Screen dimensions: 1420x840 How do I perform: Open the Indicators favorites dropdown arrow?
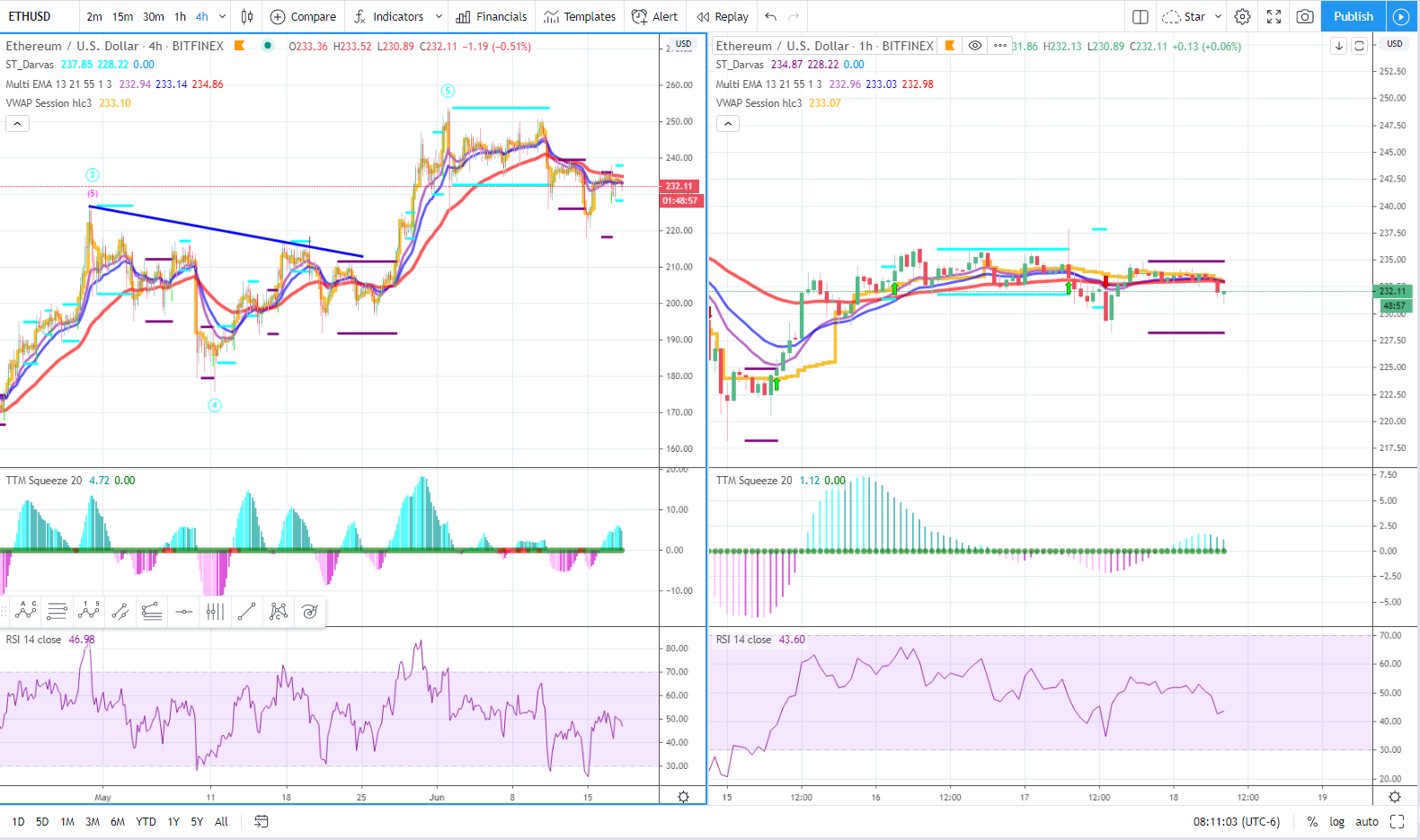tap(439, 16)
